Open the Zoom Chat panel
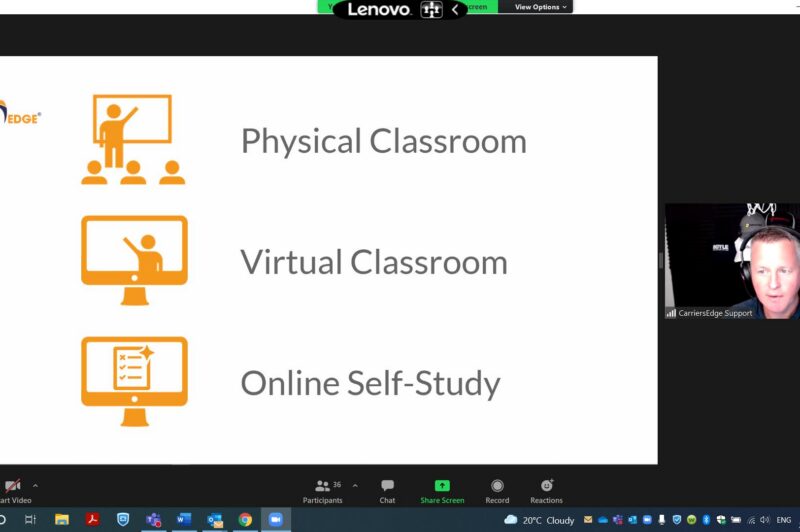Image resolution: width=800 pixels, height=532 pixels. point(387,490)
